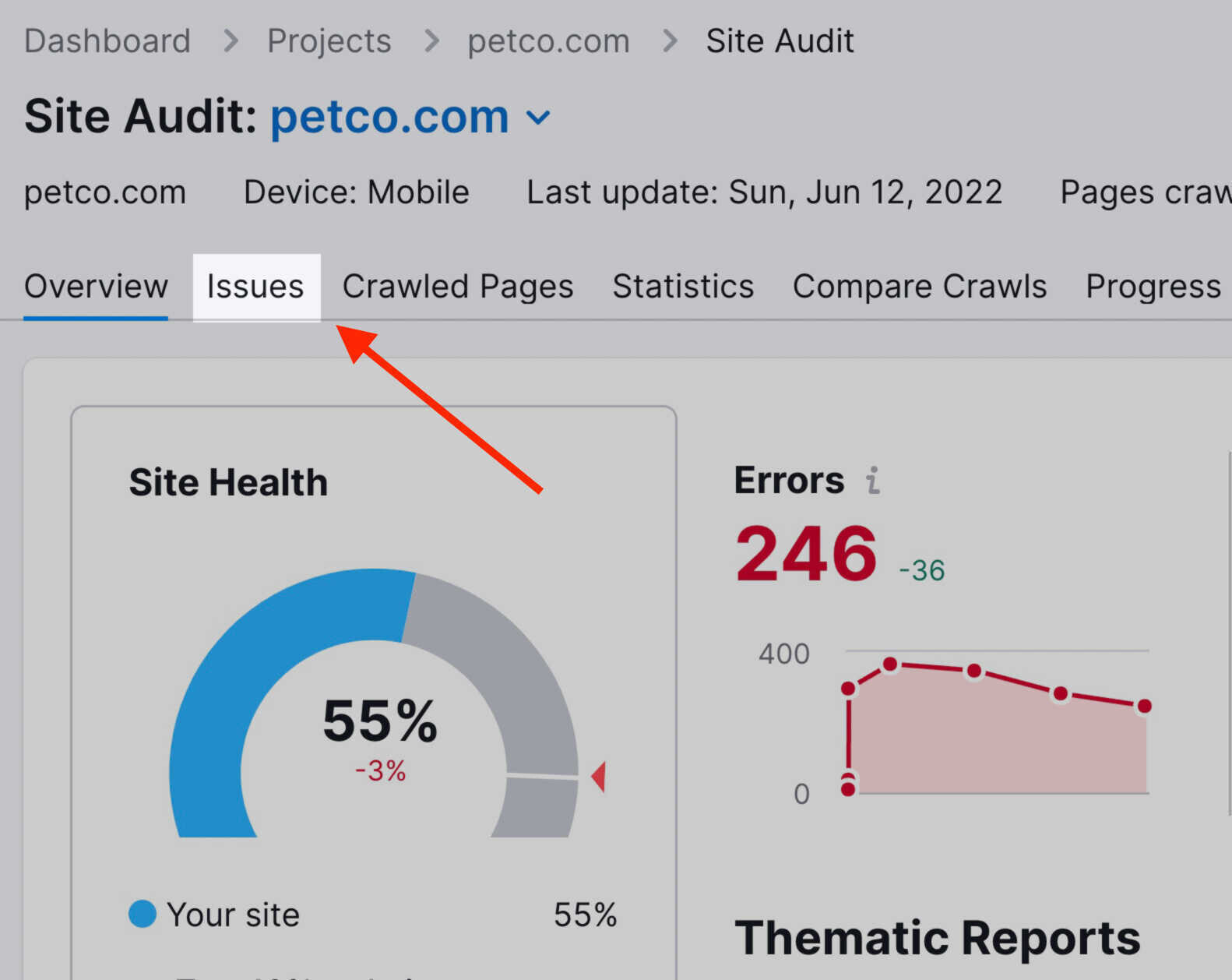Select the Overview tab
This screenshot has height=980, width=1232.
(x=96, y=287)
